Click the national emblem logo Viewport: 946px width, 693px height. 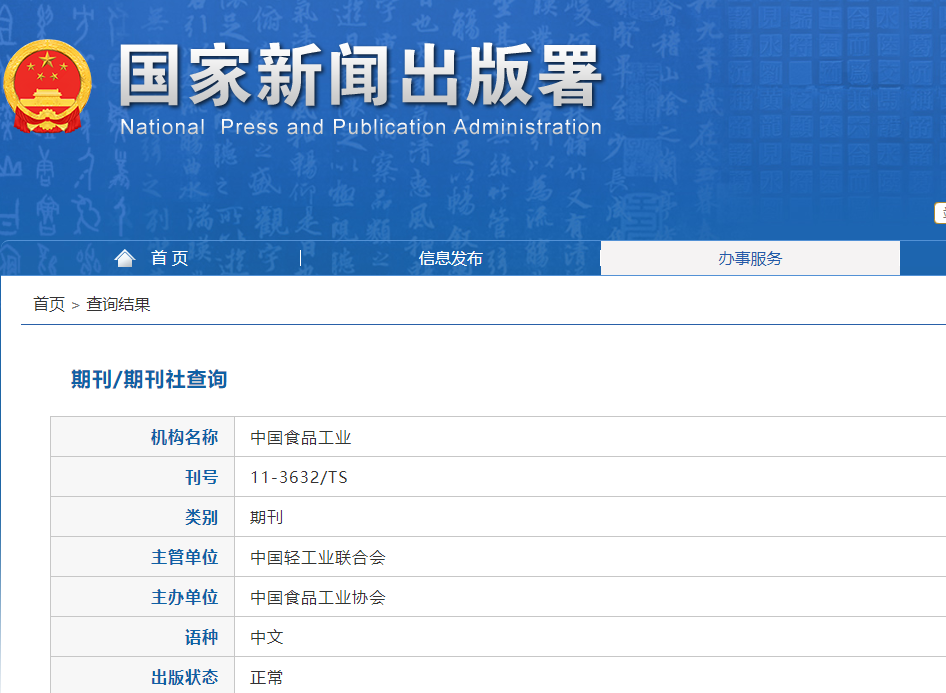click(x=48, y=86)
